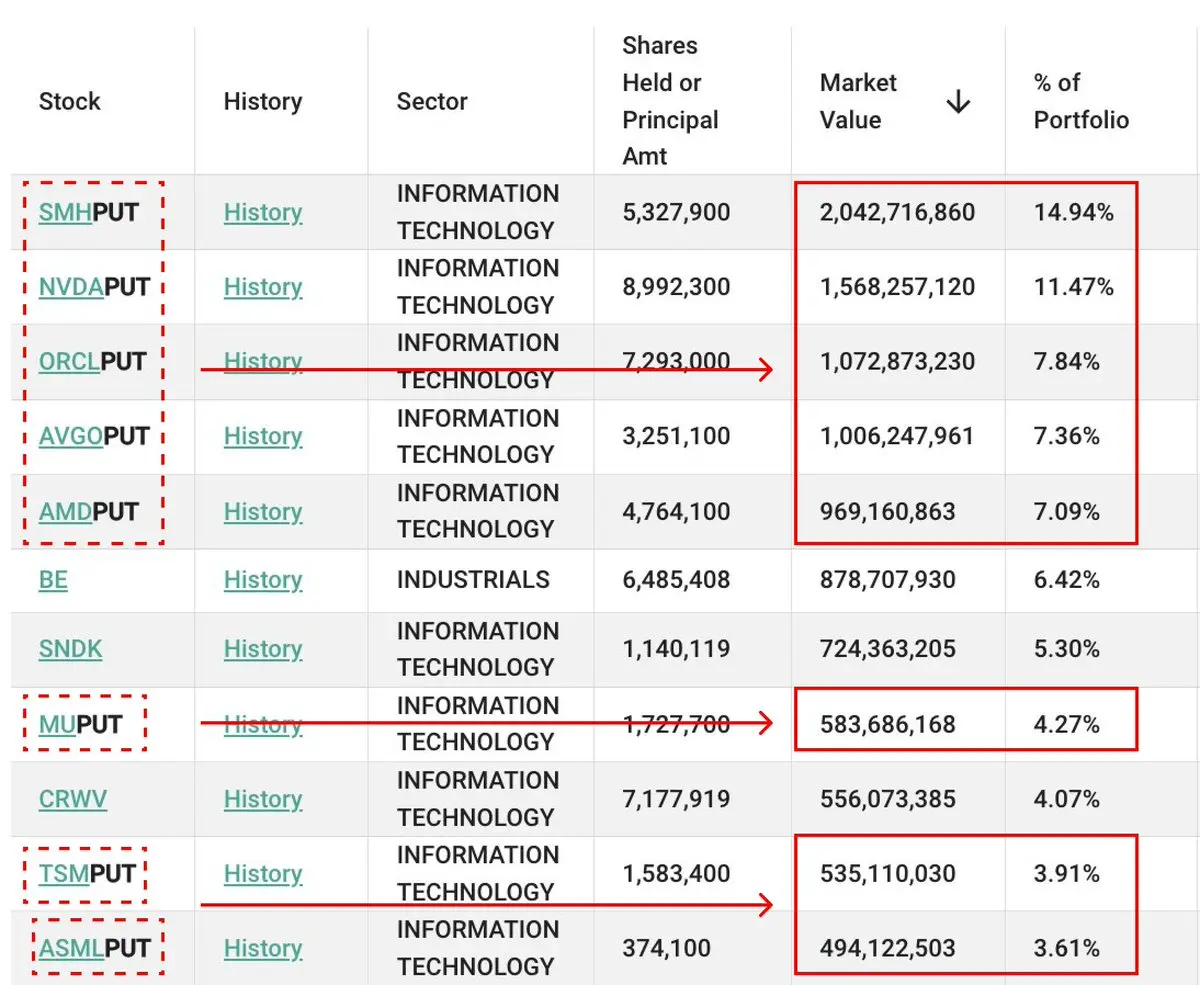View History for the ORCL row
The height and width of the screenshot is (985, 1200).
263,361
